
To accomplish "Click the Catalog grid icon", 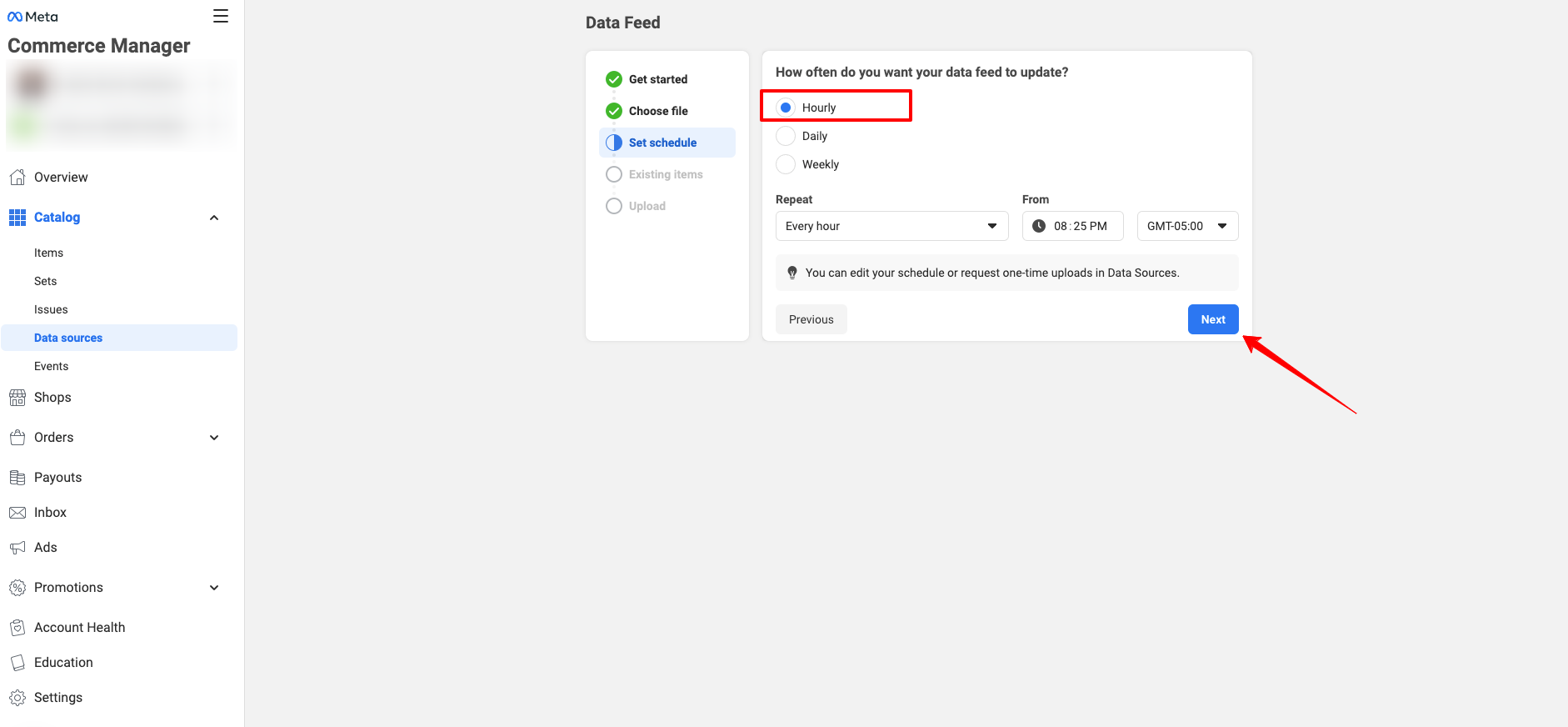I will (x=17, y=218).
